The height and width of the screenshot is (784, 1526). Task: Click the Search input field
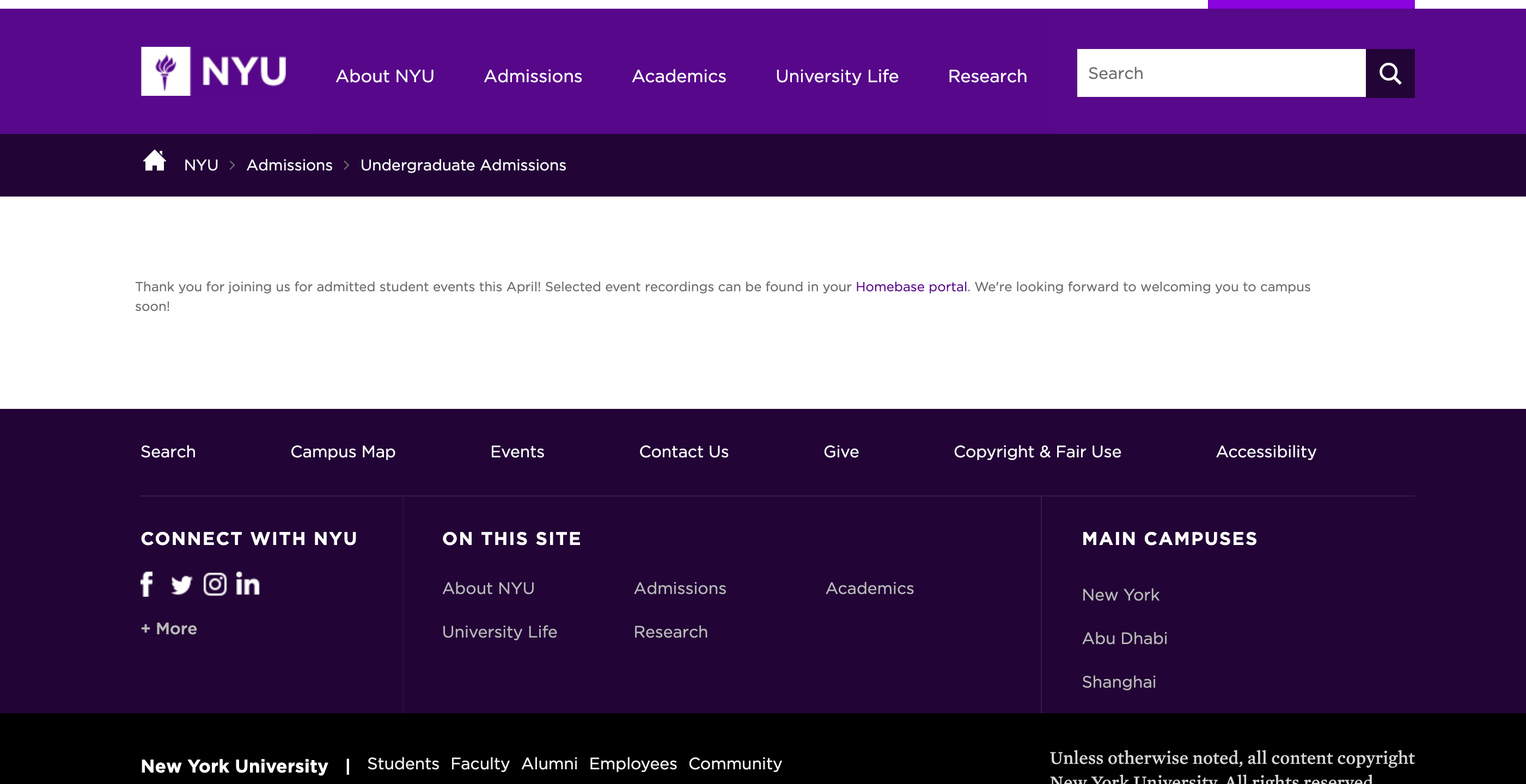click(1220, 73)
